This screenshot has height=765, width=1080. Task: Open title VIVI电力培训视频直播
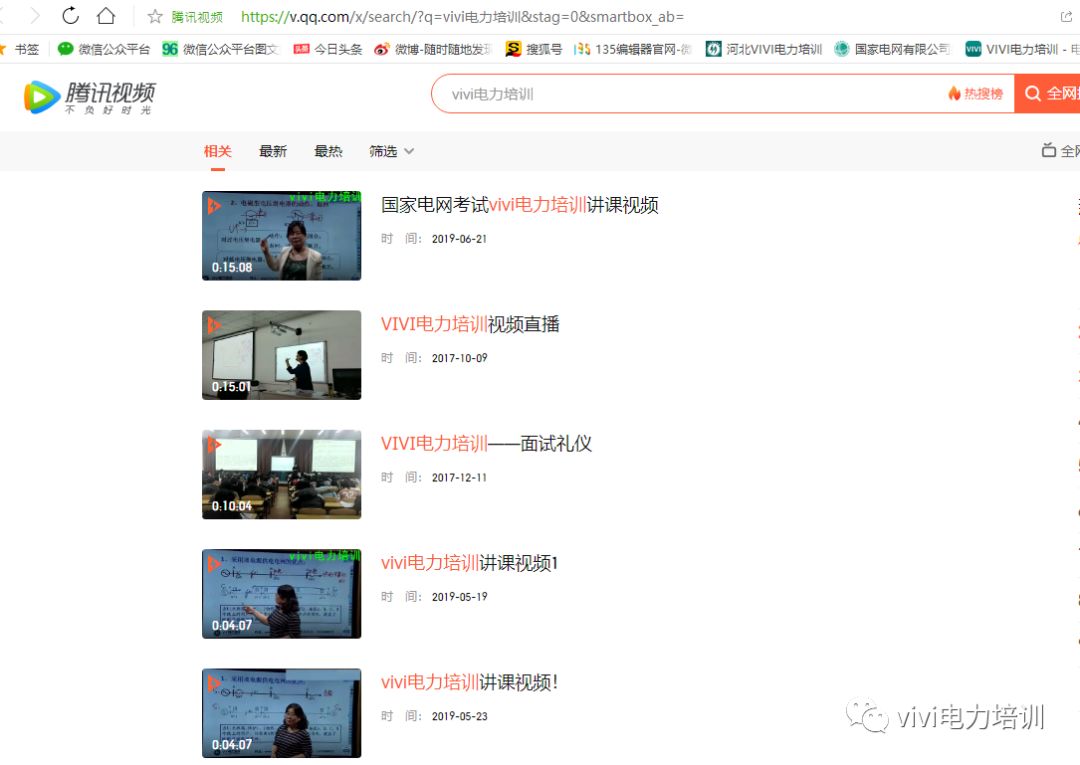coord(470,324)
